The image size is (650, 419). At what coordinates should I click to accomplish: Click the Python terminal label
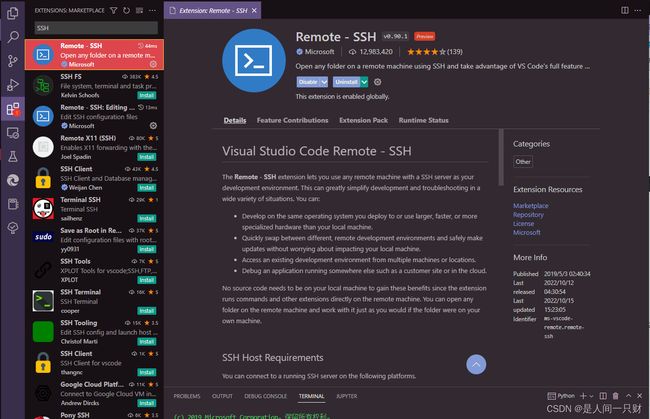[561, 396]
